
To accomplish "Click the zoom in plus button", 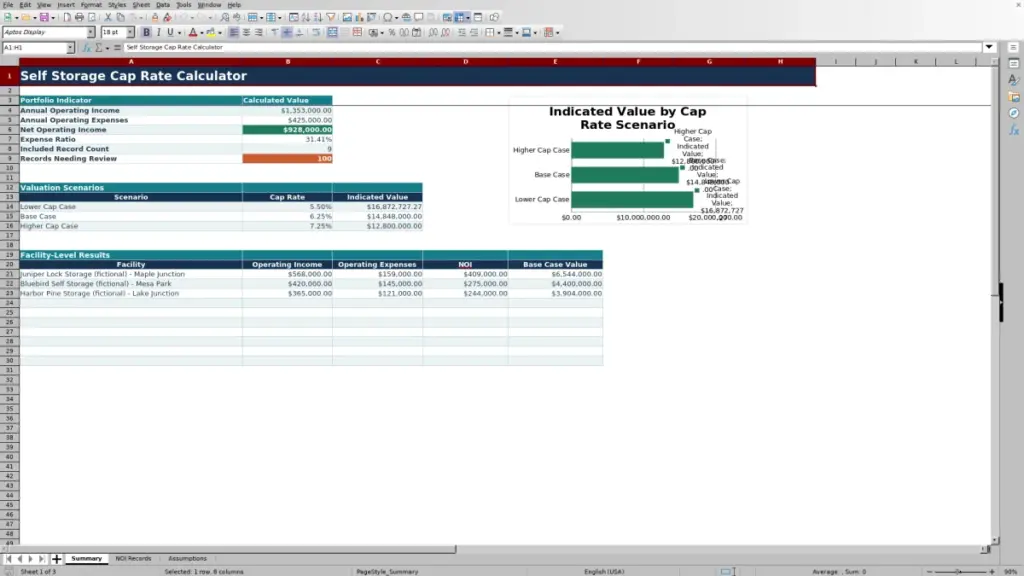I will click(x=992, y=571).
